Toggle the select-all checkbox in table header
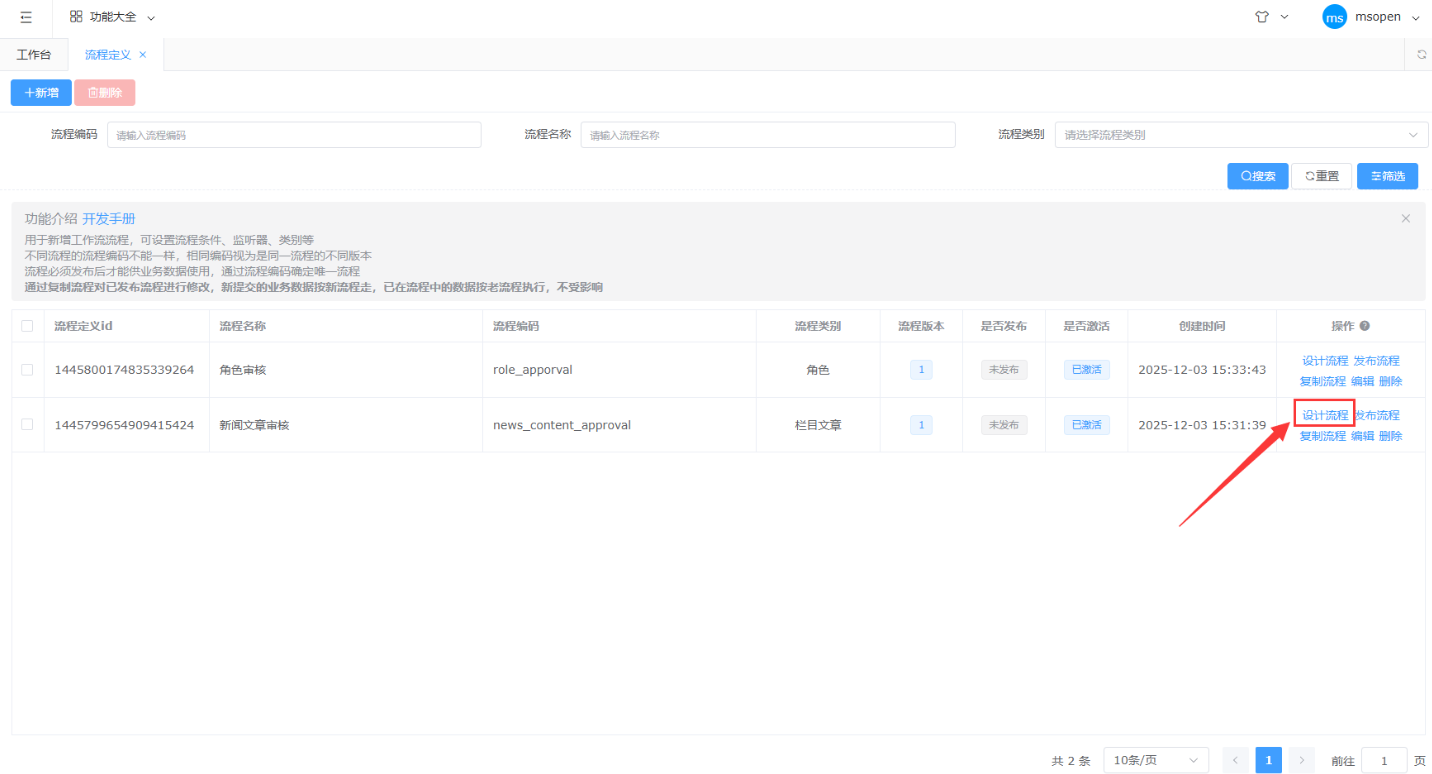The height and width of the screenshot is (774, 1432). (x=27, y=326)
